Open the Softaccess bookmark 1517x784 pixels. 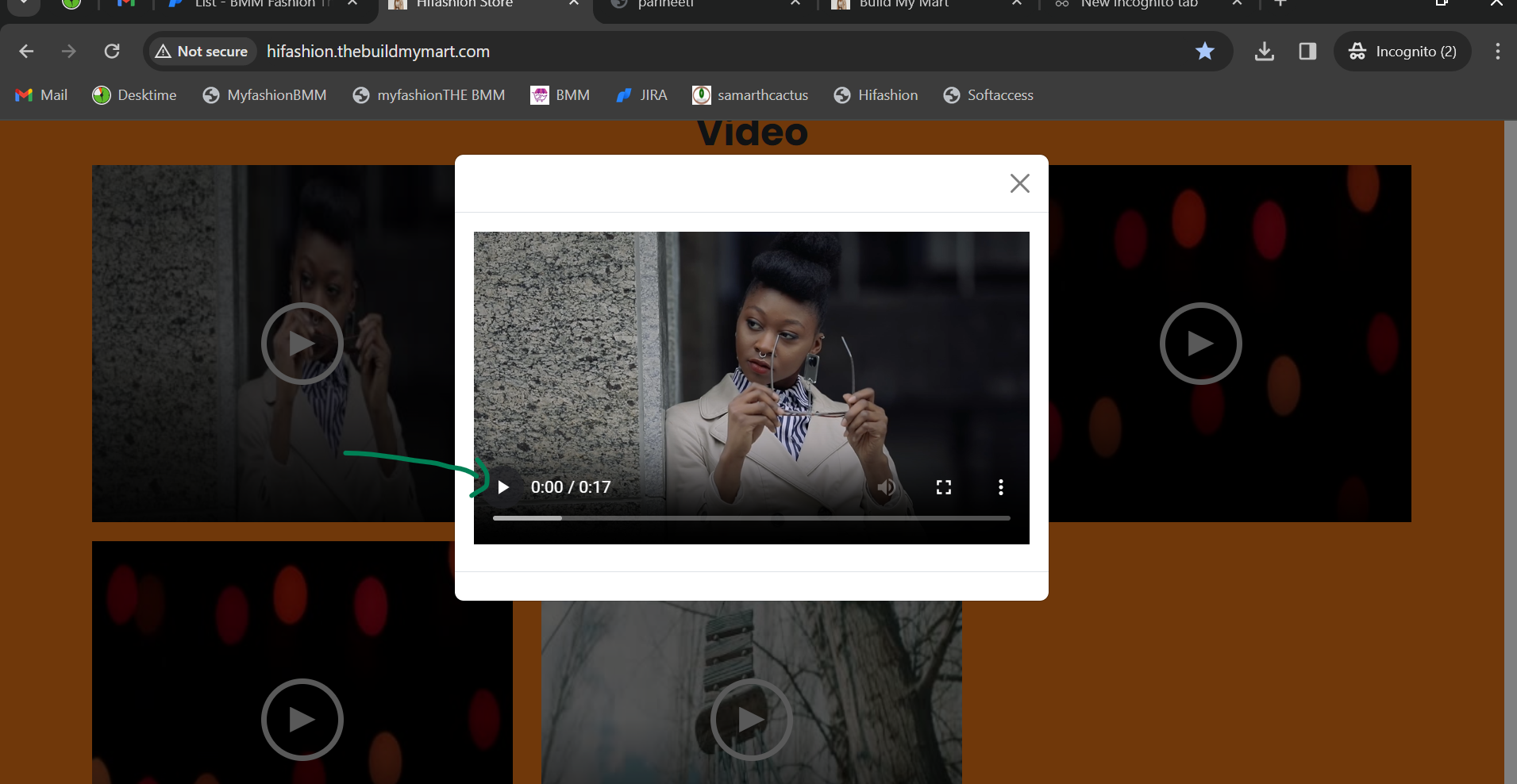pos(988,95)
